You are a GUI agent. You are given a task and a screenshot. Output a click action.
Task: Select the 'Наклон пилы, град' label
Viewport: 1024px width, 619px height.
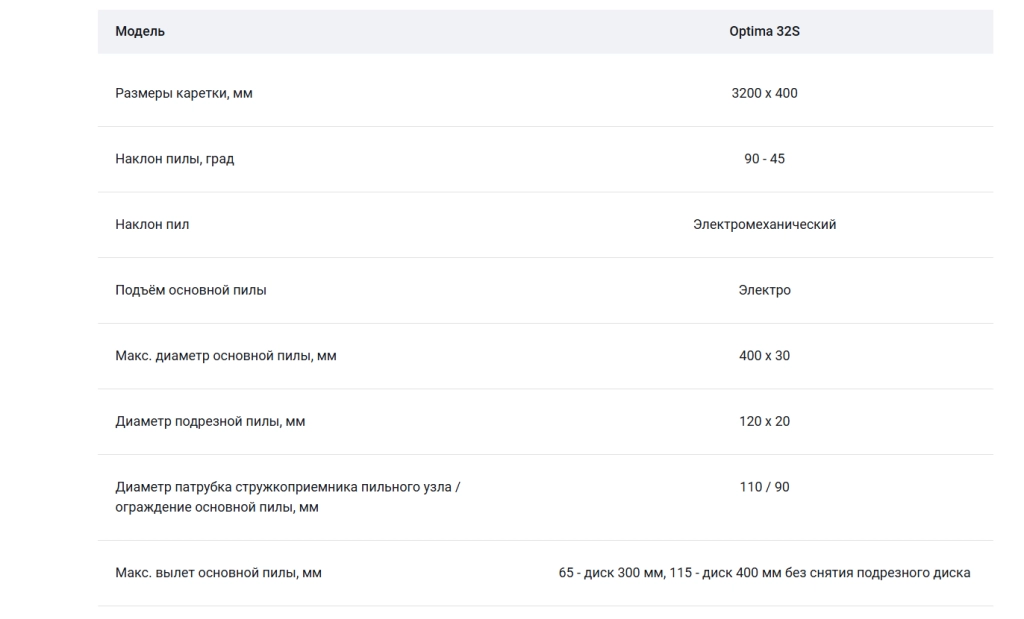tap(174, 159)
